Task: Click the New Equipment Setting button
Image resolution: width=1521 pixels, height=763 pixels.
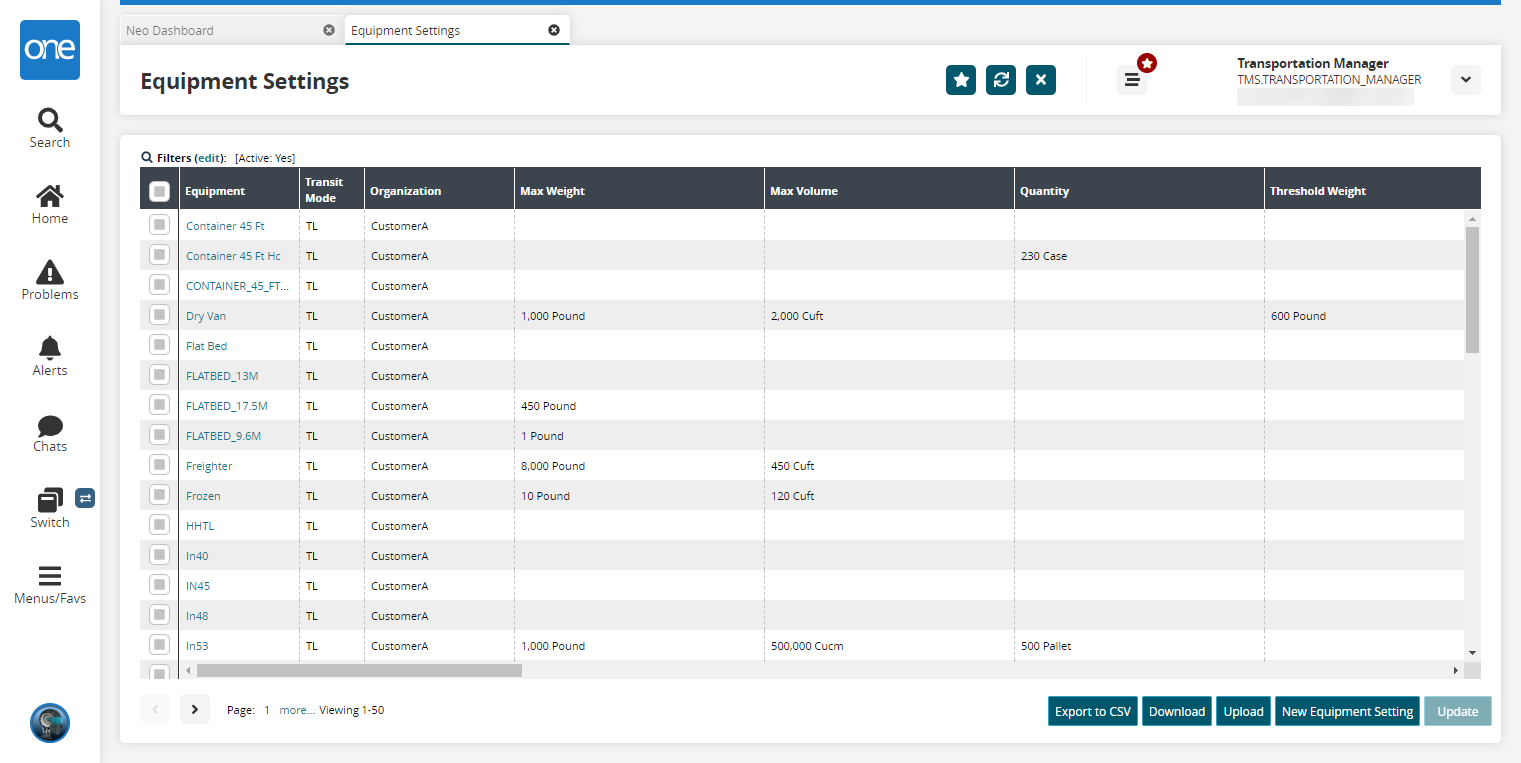Action: [x=1347, y=711]
